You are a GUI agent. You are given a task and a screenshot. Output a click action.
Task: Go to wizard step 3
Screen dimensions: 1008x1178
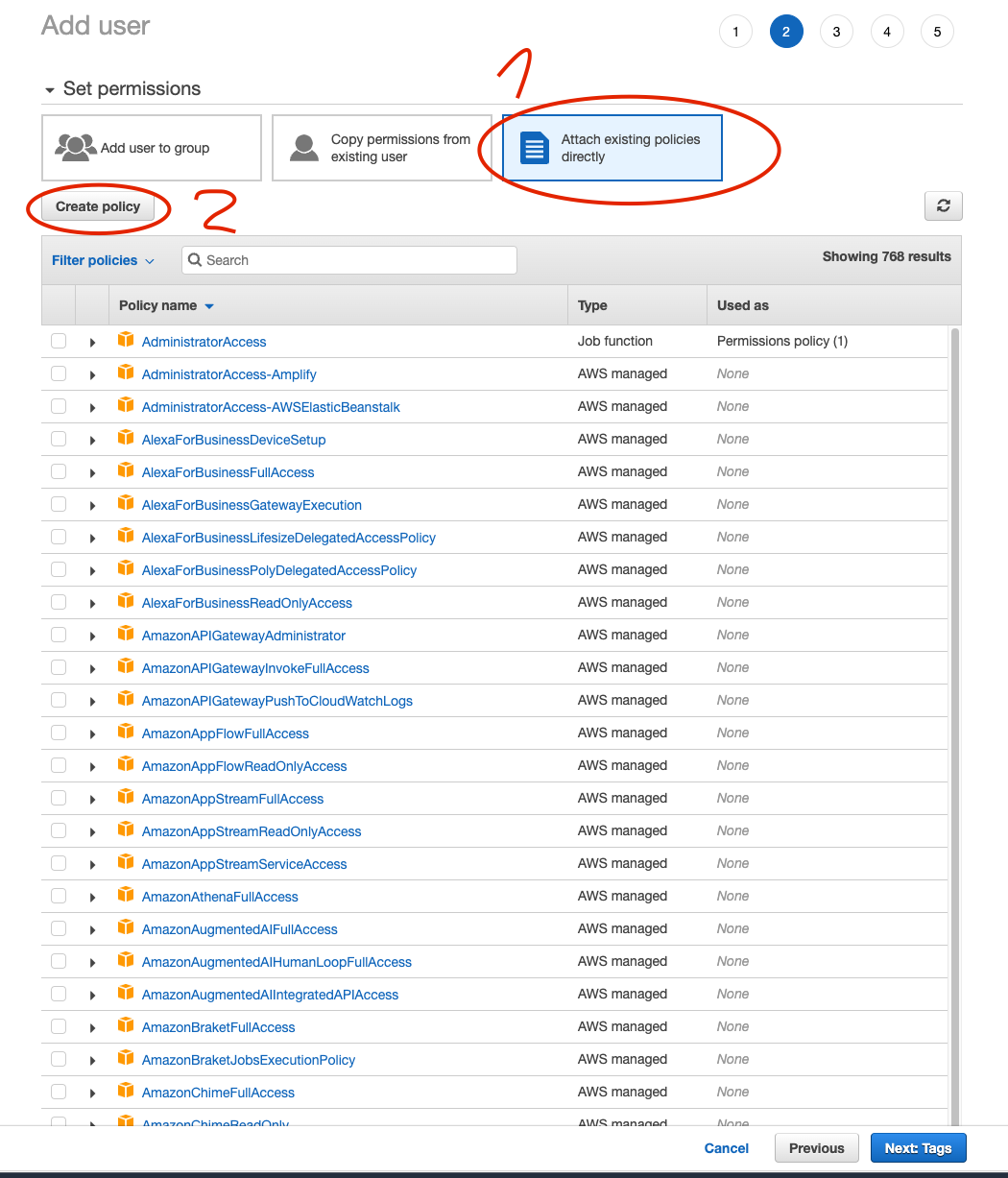point(836,32)
